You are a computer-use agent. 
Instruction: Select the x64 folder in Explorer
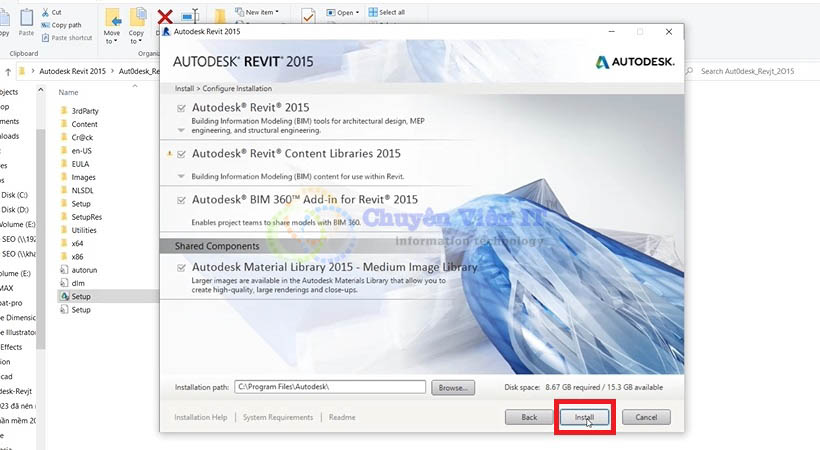[77, 243]
